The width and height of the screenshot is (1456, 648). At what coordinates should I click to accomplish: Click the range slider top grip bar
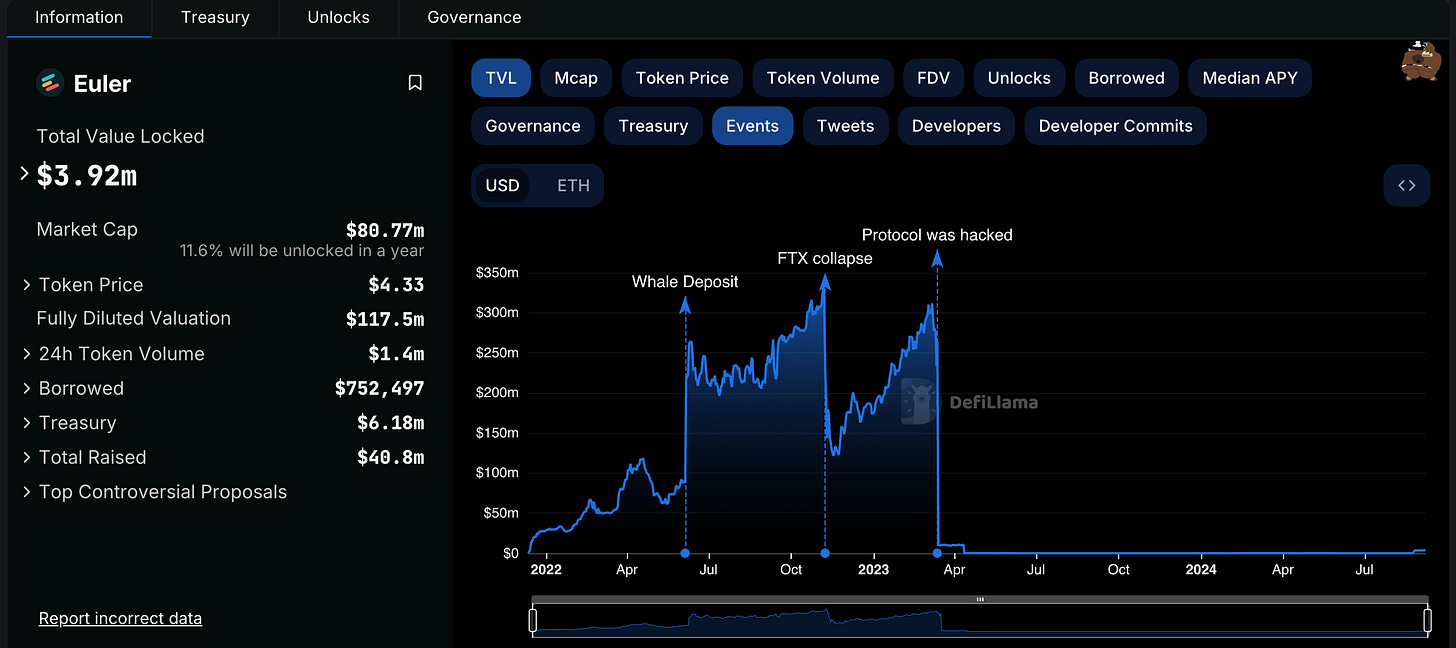click(980, 600)
